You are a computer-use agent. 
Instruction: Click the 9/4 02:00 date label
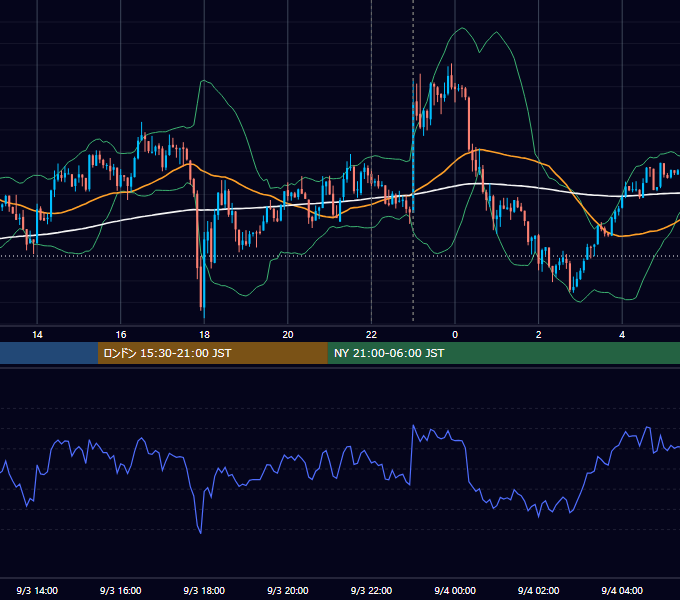(x=539, y=590)
